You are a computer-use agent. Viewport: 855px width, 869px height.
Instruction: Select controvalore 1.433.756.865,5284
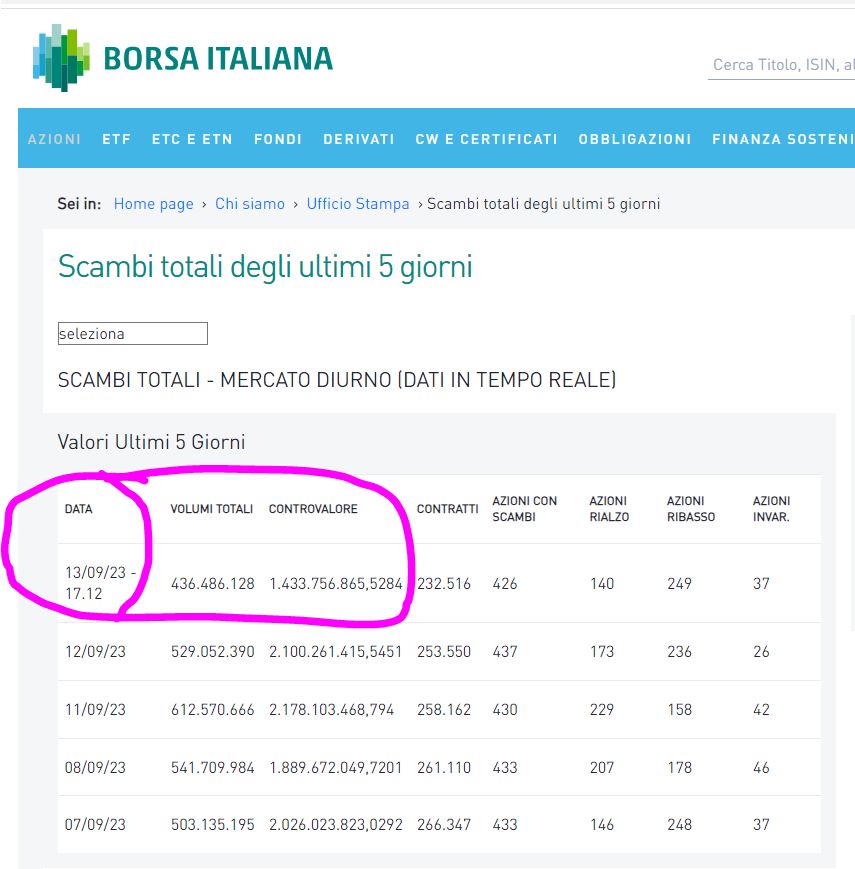(x=336, y=584)
